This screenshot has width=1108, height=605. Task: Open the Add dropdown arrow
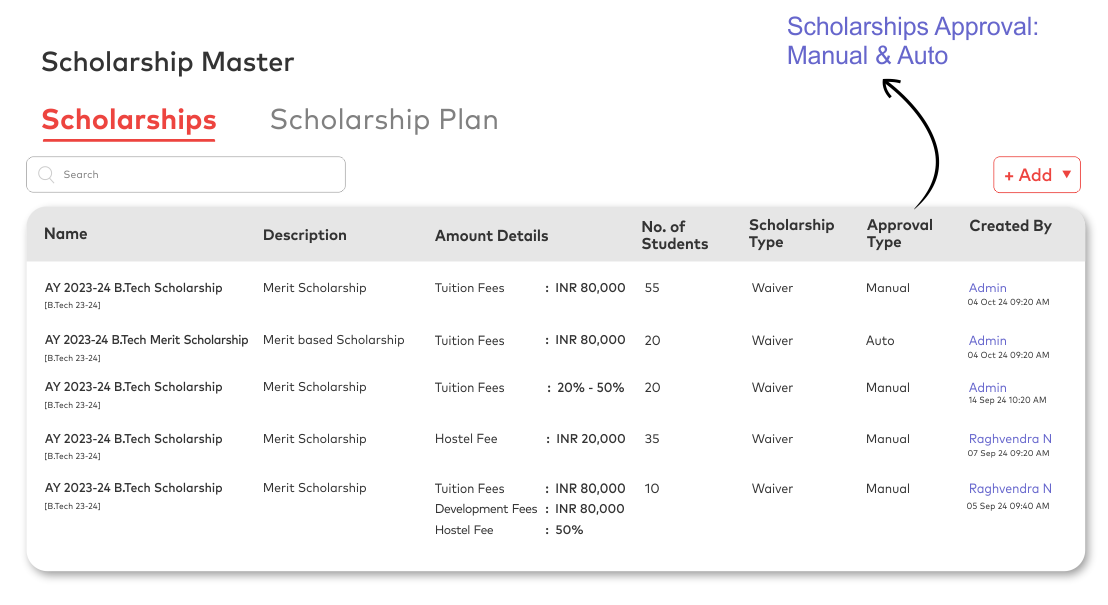tap(1067, 174)
